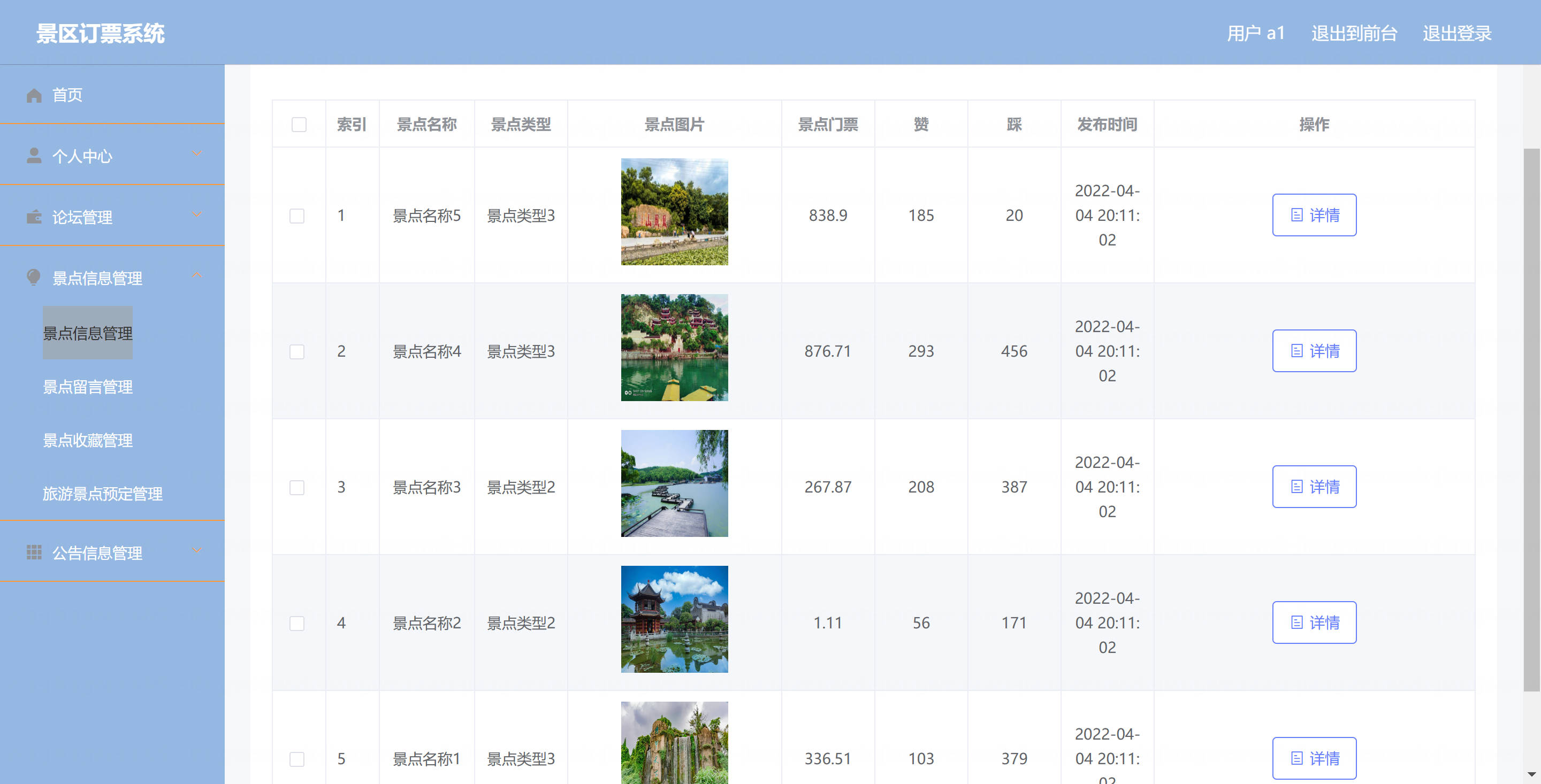
Task: Click the document icon in 景点名称2 详情 button
Action: 1296,622
